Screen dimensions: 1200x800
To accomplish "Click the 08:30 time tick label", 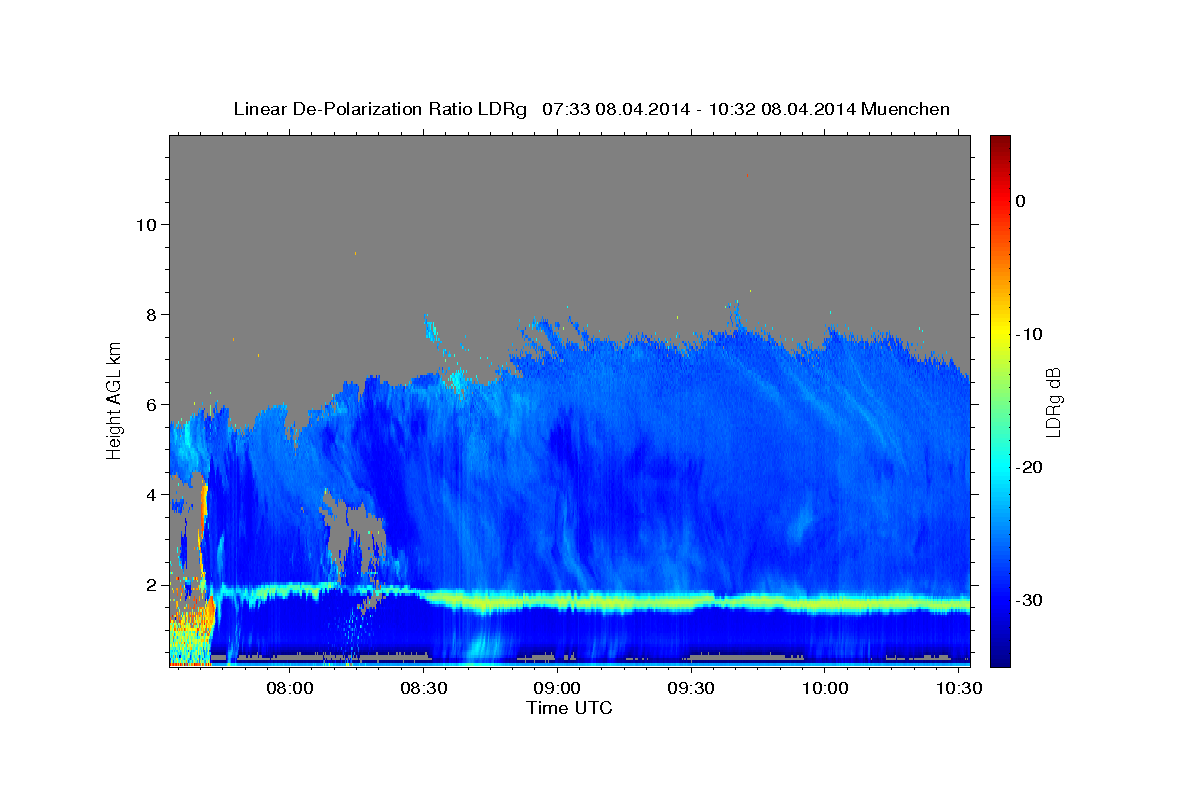I will (x=424, y=689).
